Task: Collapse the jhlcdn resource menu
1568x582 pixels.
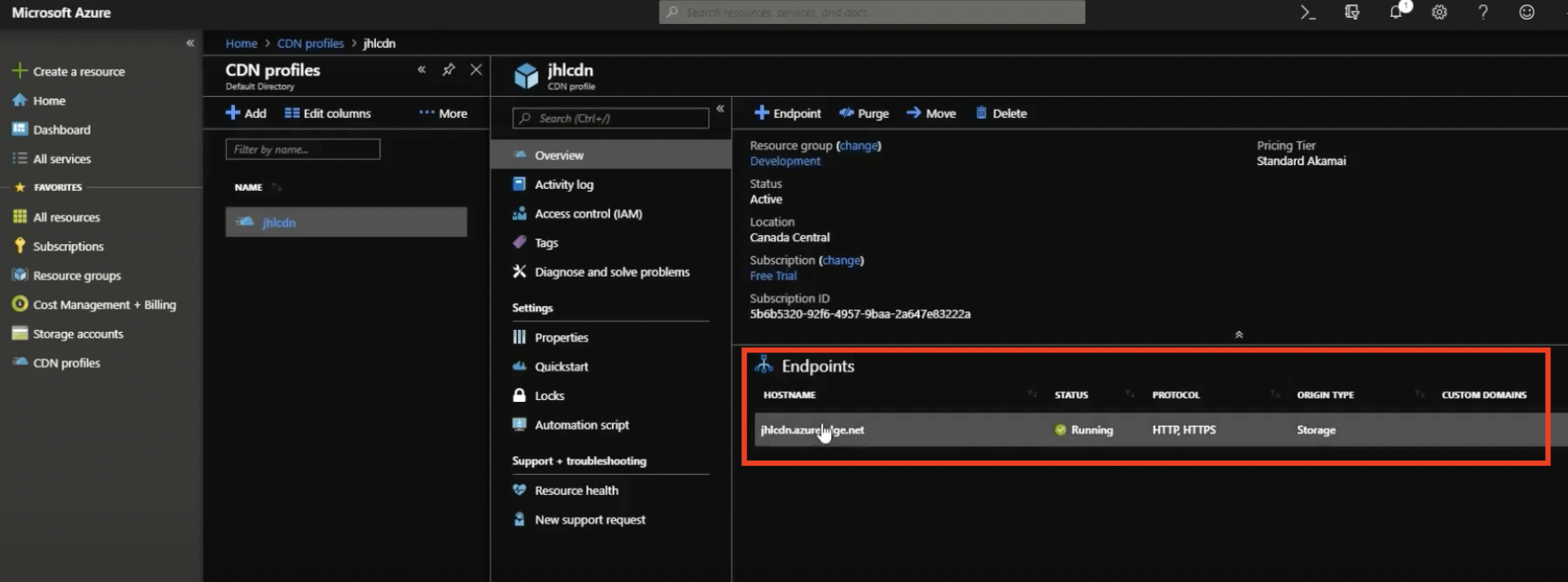Action: (x=720, y=108)
